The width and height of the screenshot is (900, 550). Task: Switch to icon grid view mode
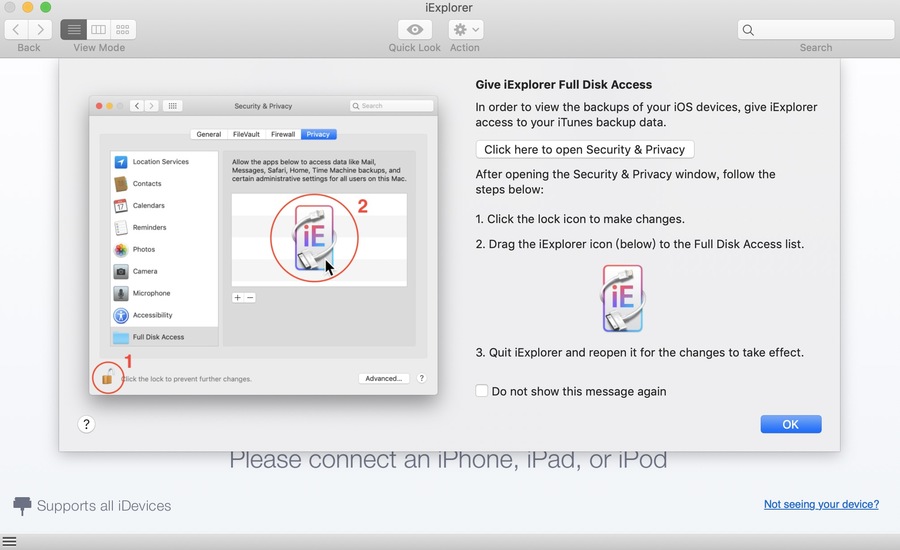click(123, 29)
